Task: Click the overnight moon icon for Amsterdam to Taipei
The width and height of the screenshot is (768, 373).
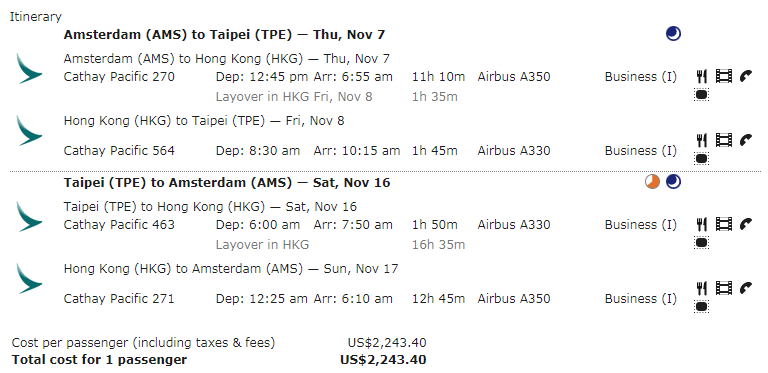Action: coord(673,34)
